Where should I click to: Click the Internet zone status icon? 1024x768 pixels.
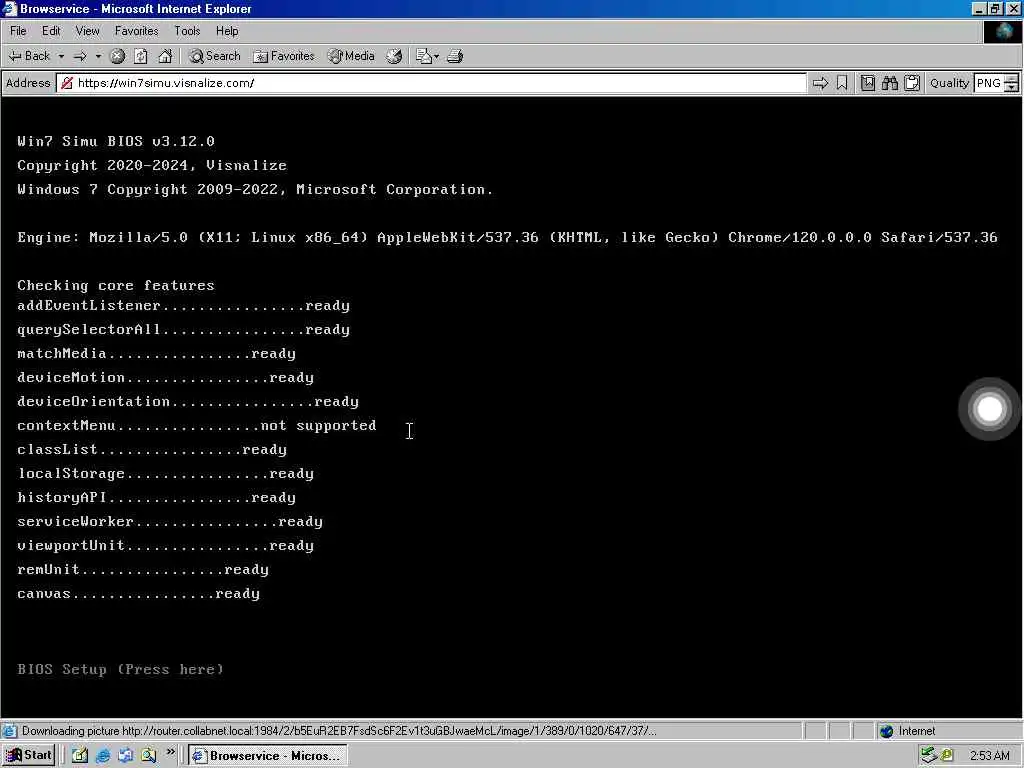click(886, 731)
